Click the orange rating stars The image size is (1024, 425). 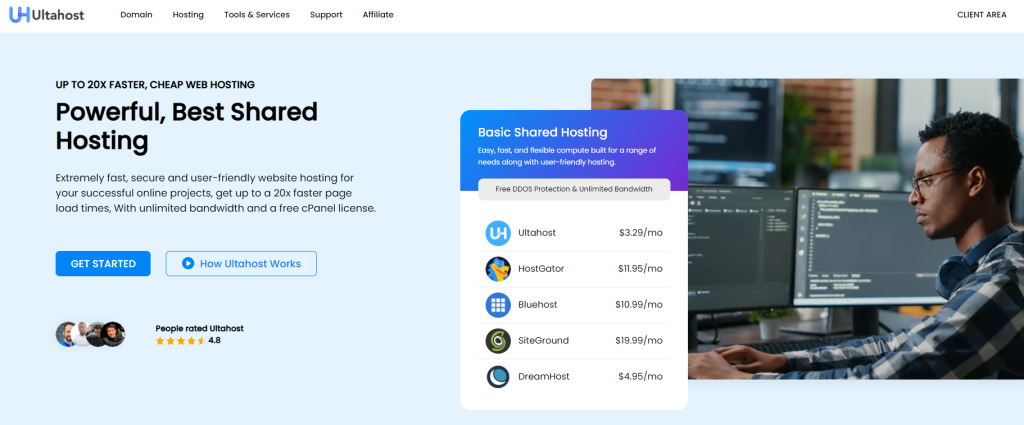tap(180, 341)
